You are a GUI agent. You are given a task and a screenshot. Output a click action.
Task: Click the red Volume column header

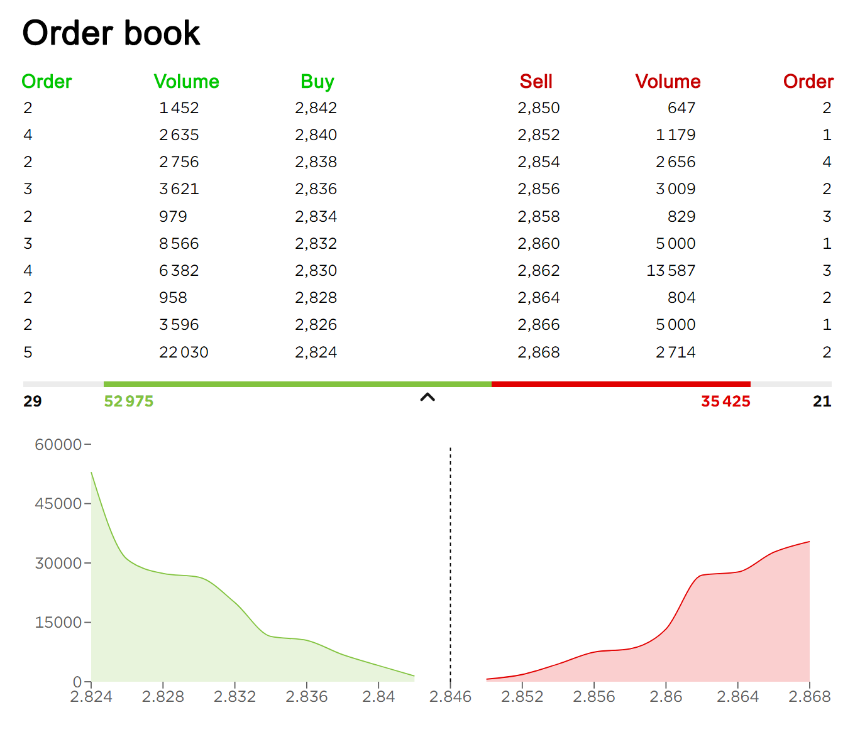pos(667,81)
